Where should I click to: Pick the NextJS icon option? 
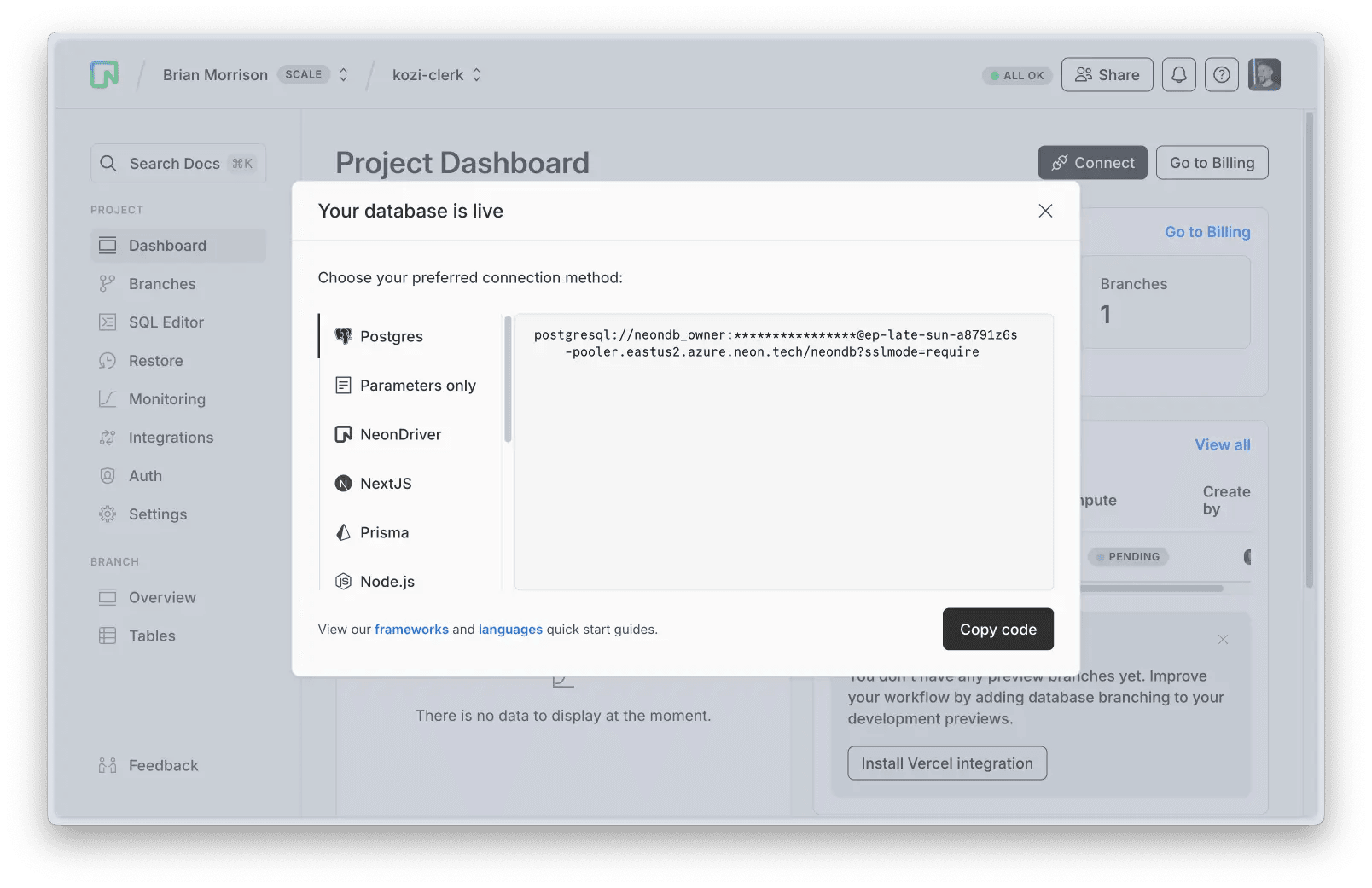343,484
